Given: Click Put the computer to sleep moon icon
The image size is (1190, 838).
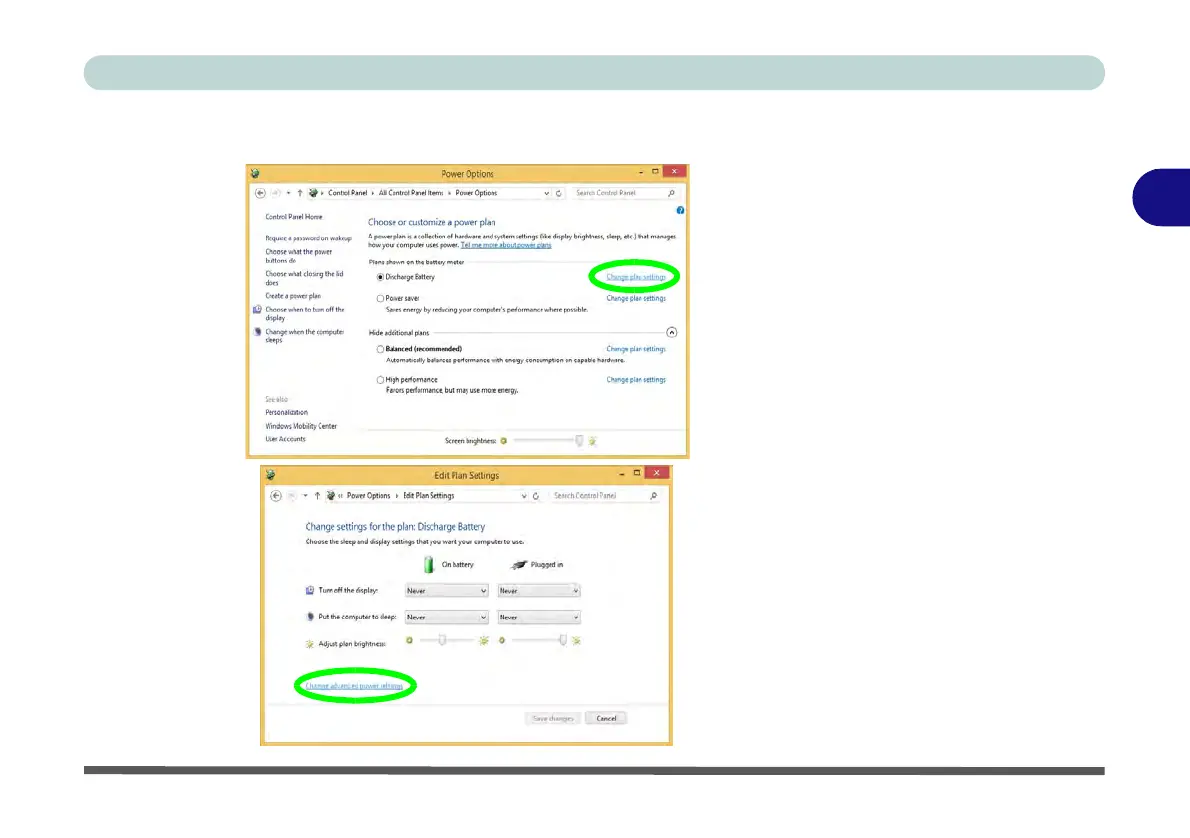Looking at the screenshot, I should (x=310, y=617).
